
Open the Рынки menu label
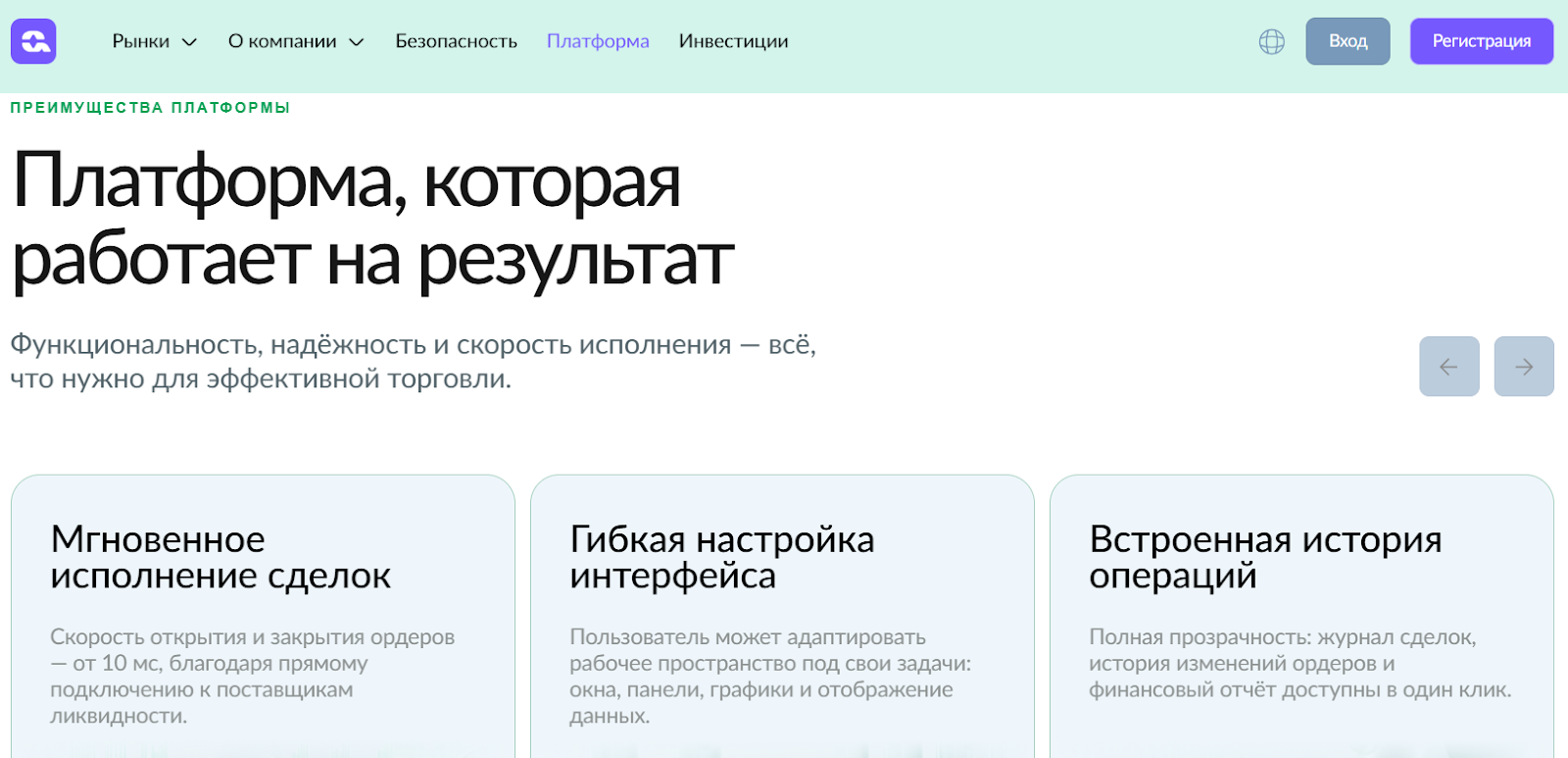click(140, 41)
